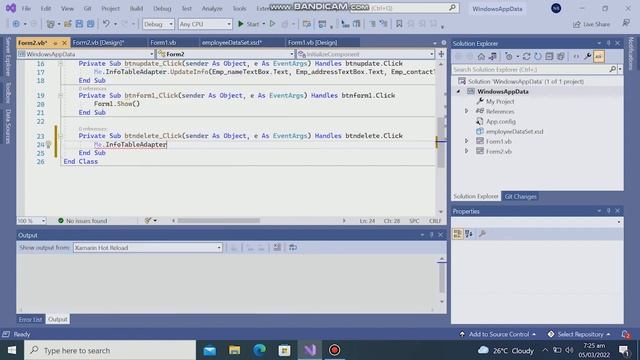The height and width of the screenshot is (360, 640).
Task: Click the Properties wrench in Solution Explorer
Action: coord(587,57)
